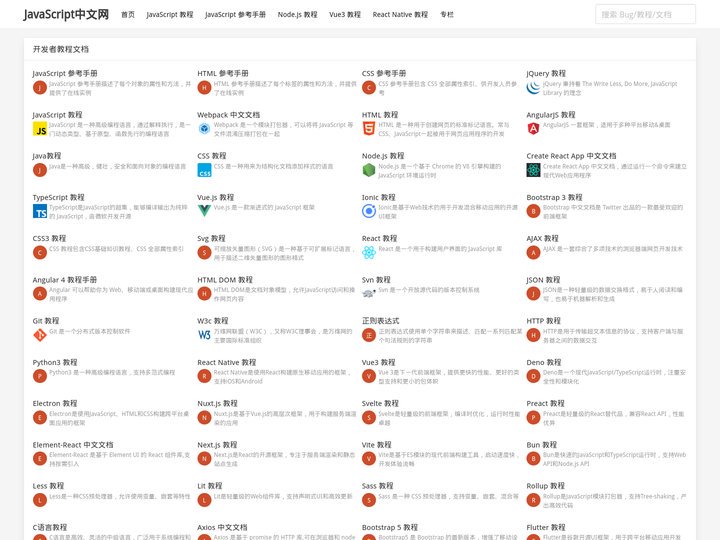Screen dimensions: 720x540
Task: Click the round B icon of Bootstrap 3 教程
Action: coord(533,211)
